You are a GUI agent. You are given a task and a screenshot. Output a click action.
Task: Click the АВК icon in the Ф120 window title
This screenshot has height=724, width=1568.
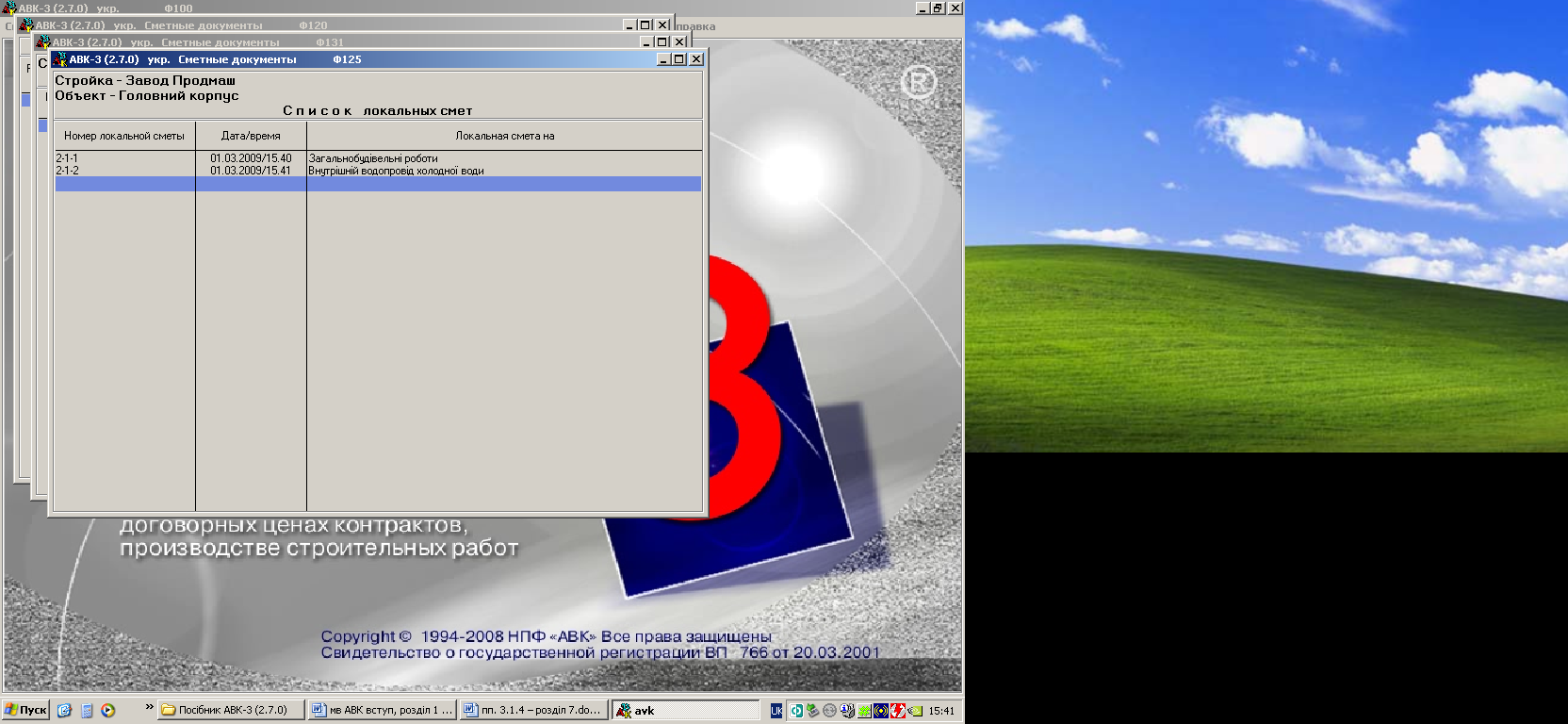point(26,25)
